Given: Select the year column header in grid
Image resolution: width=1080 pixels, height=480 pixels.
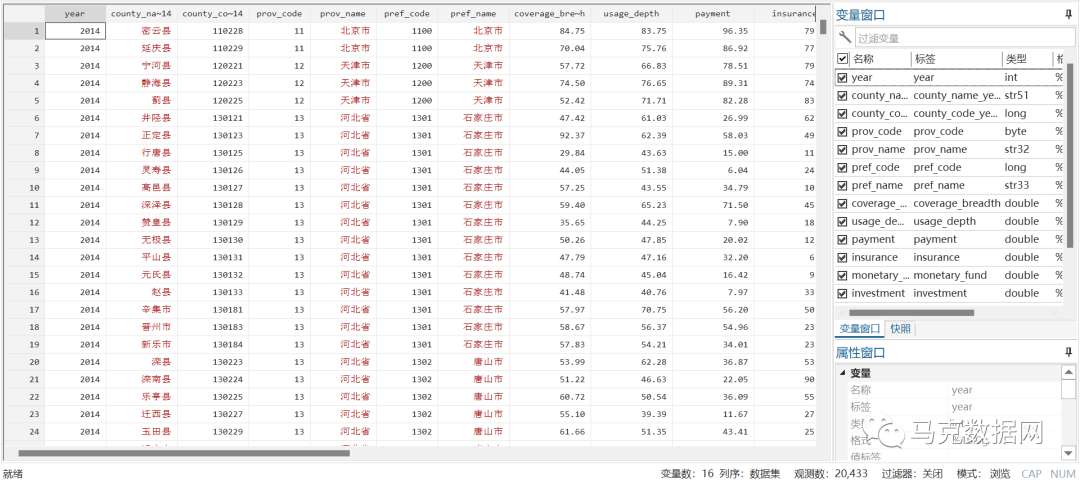Looking at the screenshot, I should 75,13.
